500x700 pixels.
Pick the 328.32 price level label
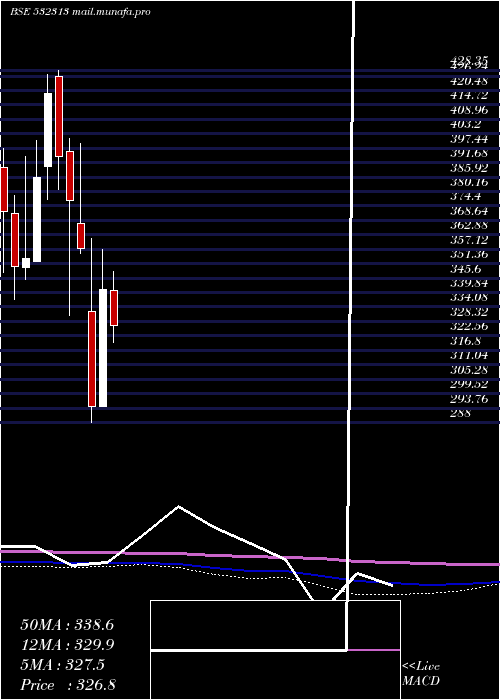click(469, 312)
